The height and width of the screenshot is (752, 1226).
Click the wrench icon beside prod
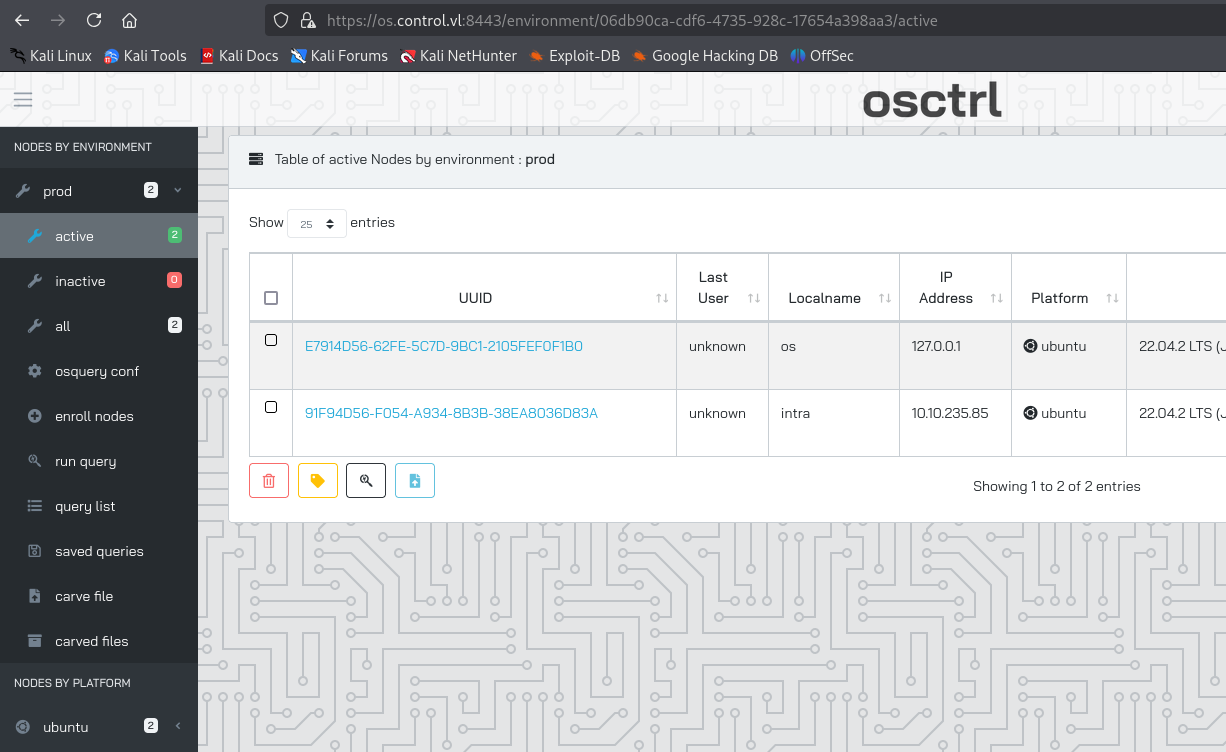[22, 191]
